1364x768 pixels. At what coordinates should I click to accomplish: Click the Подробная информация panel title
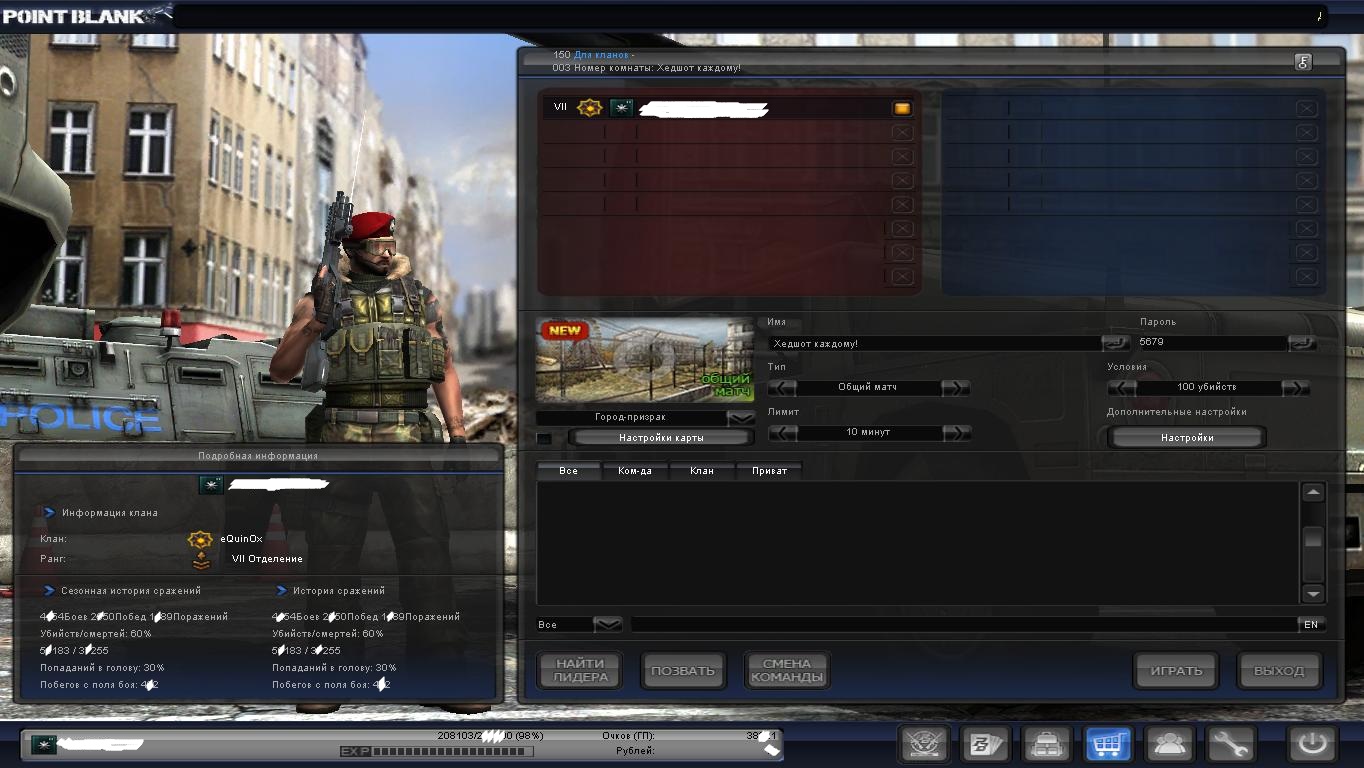tap(258, 456)
